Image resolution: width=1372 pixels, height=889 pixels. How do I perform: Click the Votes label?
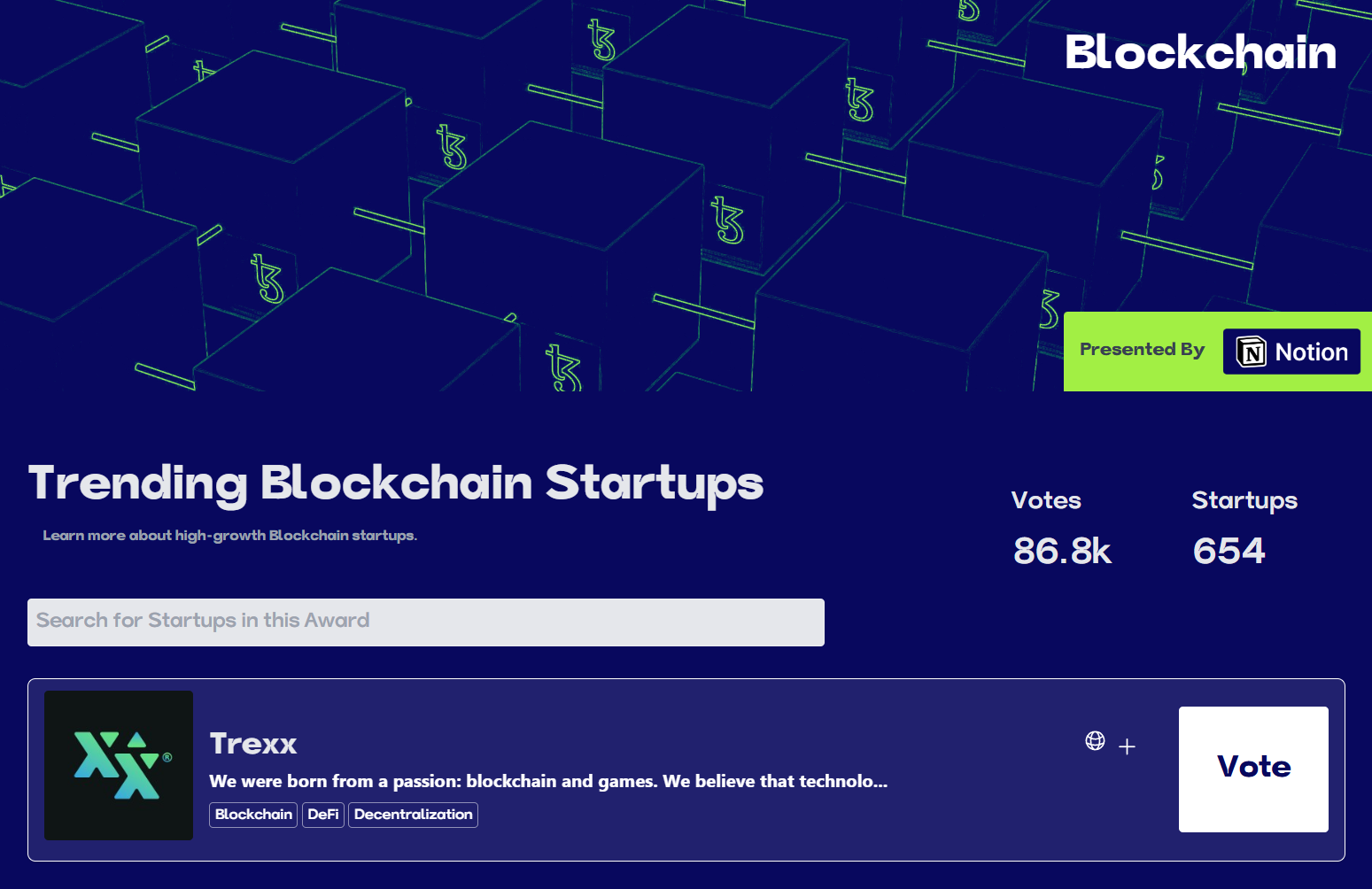click(1046, 500)
